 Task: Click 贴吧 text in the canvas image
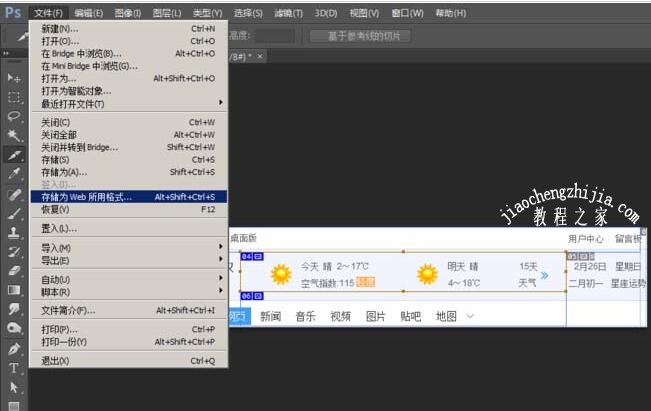coord(411,317)
